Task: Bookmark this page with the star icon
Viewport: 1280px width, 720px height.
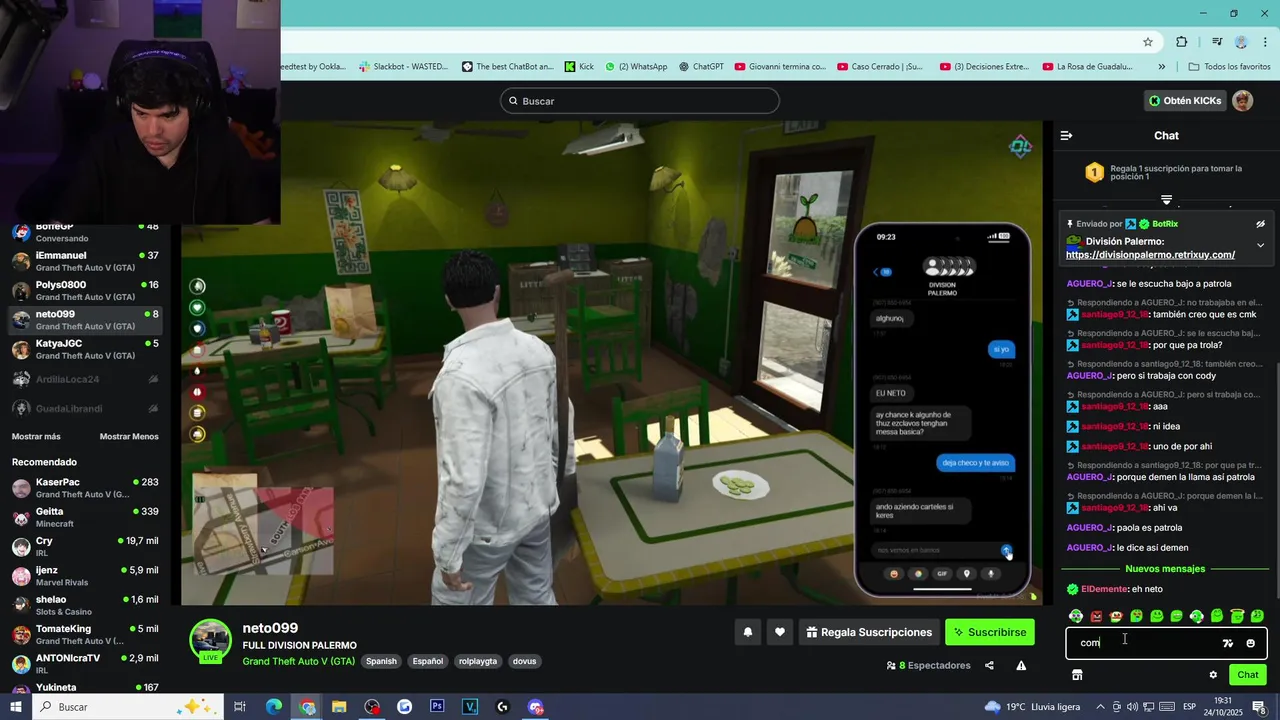Action: [1148, 42]
